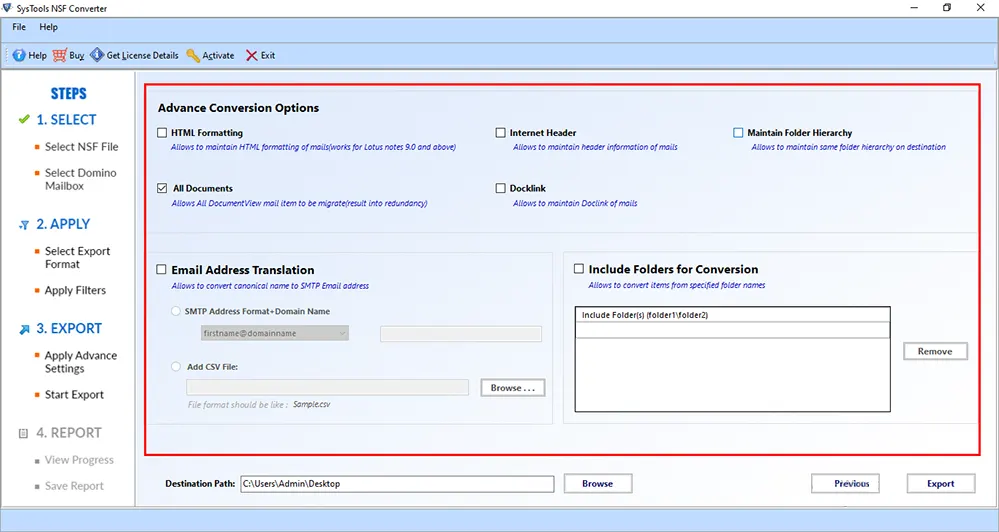This screenshot has height=532, width=999.
Task: Click the Export button
Action: [x=941, y=484]
